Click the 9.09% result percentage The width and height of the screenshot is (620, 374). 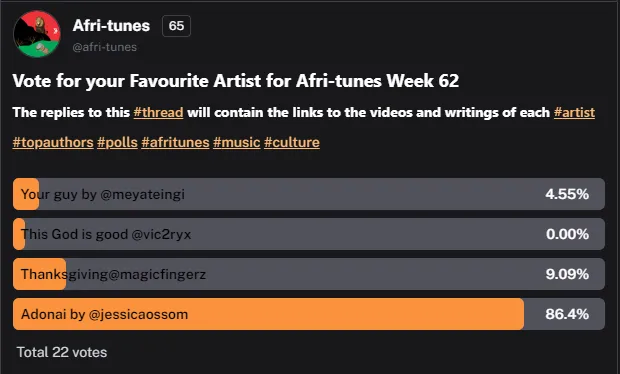point(567,274)
